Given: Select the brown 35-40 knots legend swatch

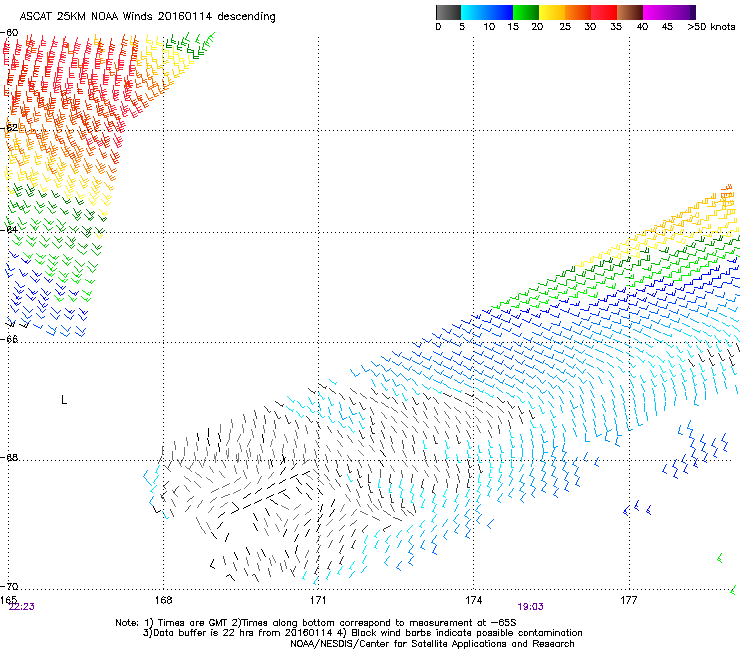Looking at the screenshot, I should [x=630, y=12].
